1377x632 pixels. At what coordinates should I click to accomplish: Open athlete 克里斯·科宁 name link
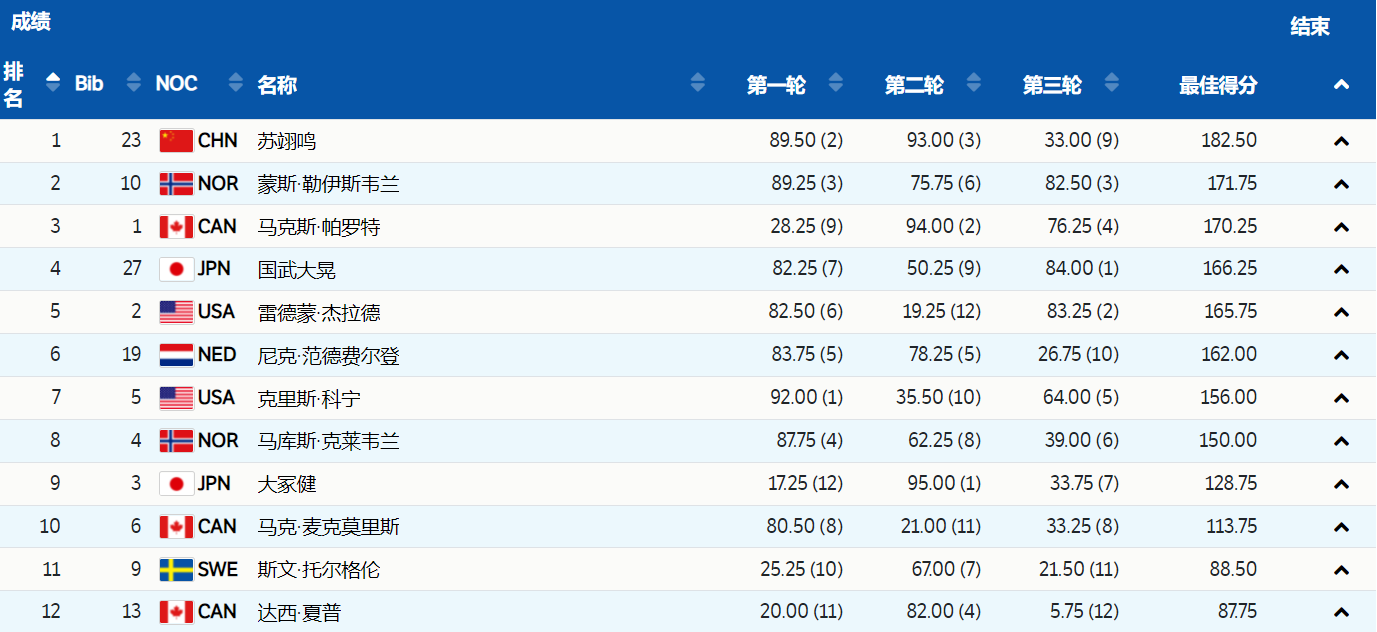309,399
